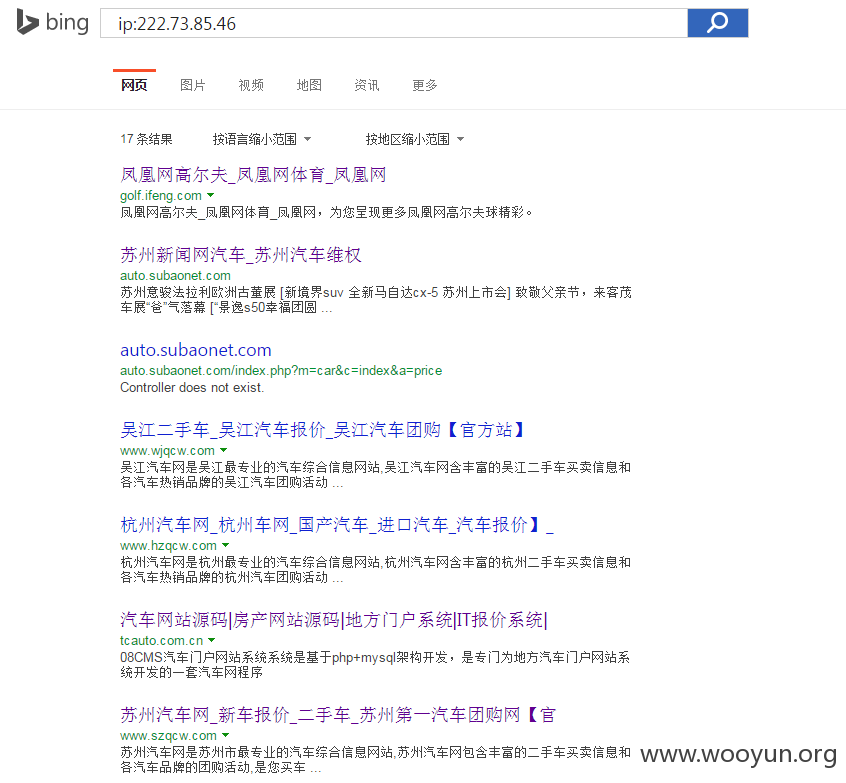Select the 网页 tab
Screen dimensions: 846x783
coord(134,85)
